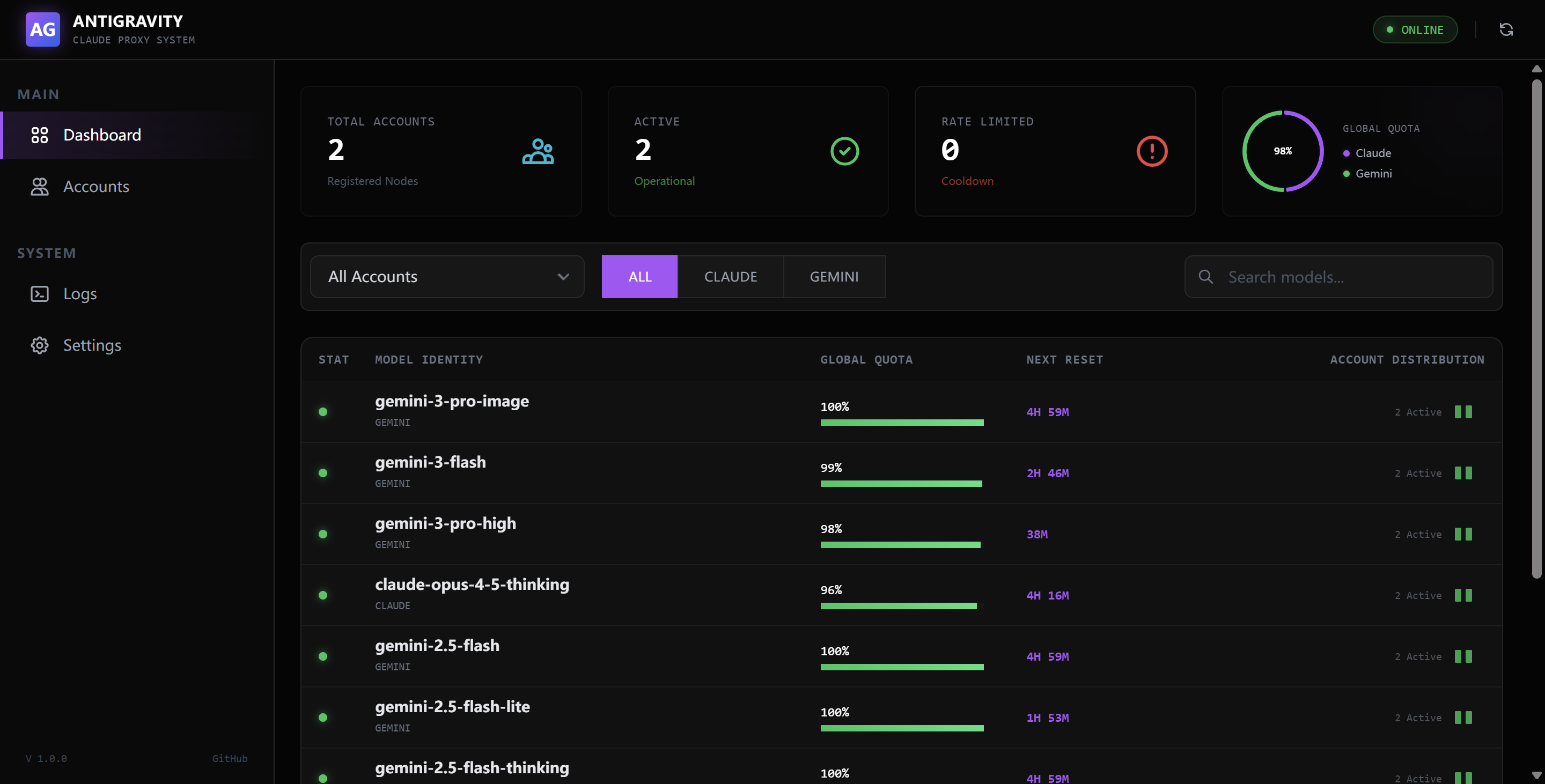Click the ONLINE status badge
This screenshot has width=1545, height=784.
tap(1415, 29)
